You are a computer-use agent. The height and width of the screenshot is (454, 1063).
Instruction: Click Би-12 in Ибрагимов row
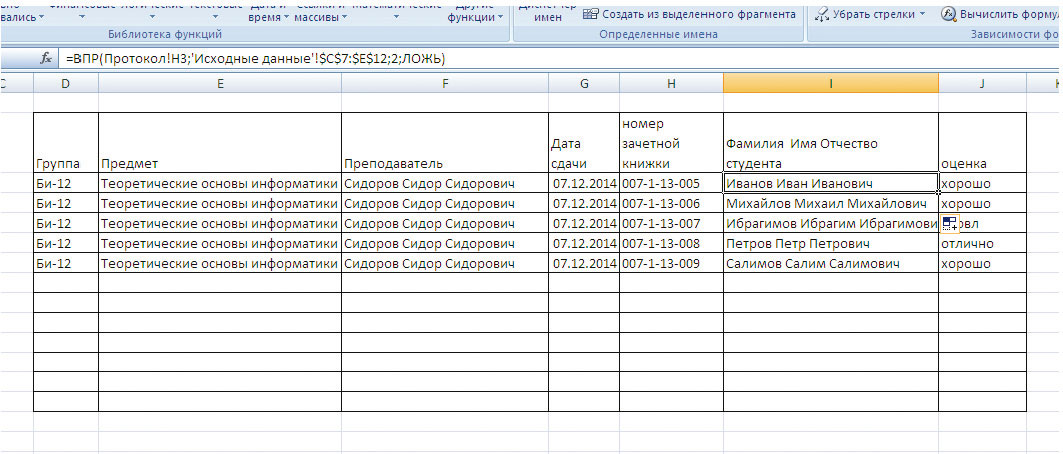coord(66,223)
